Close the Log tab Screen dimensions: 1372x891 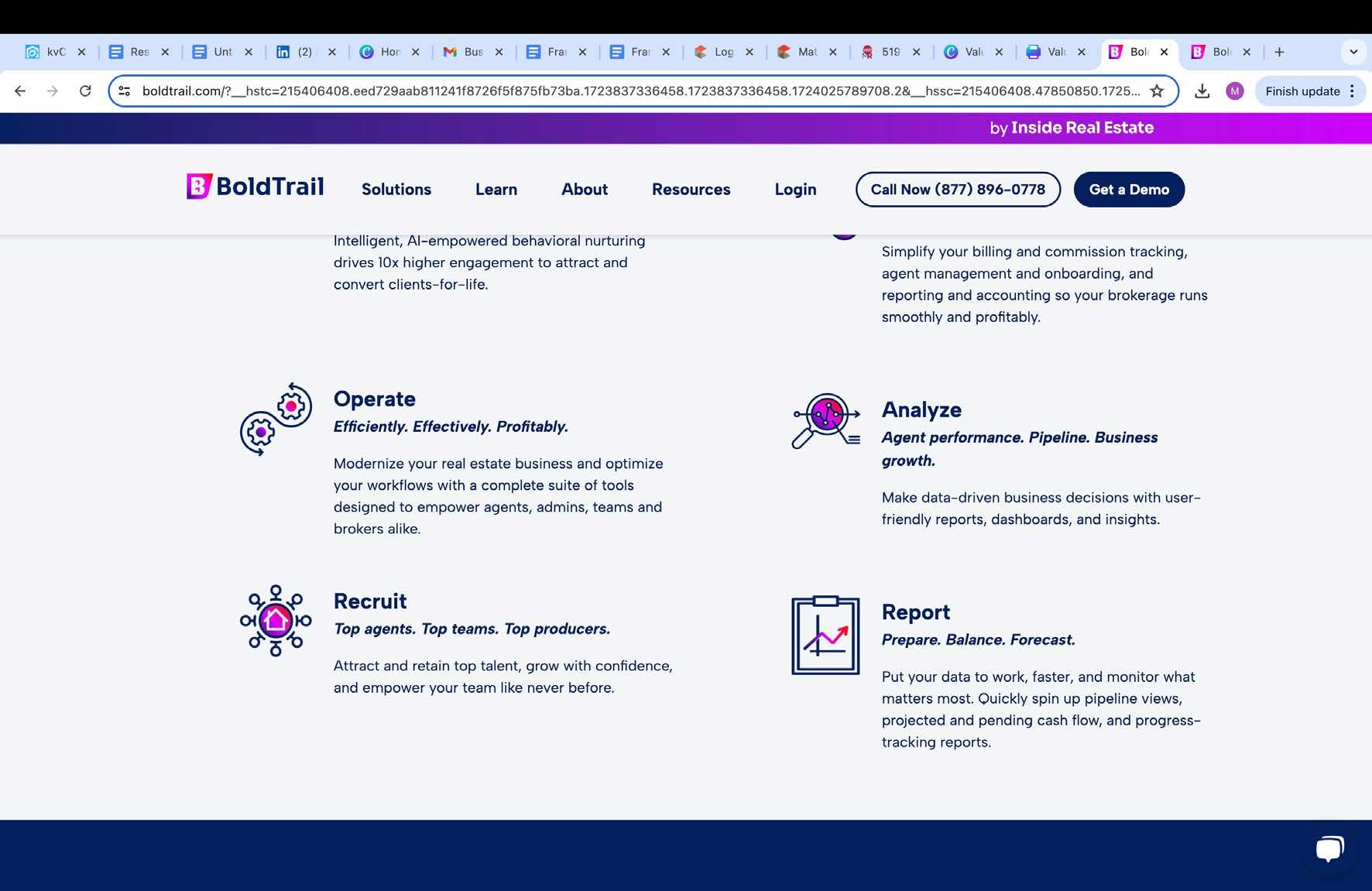point(749,52)
